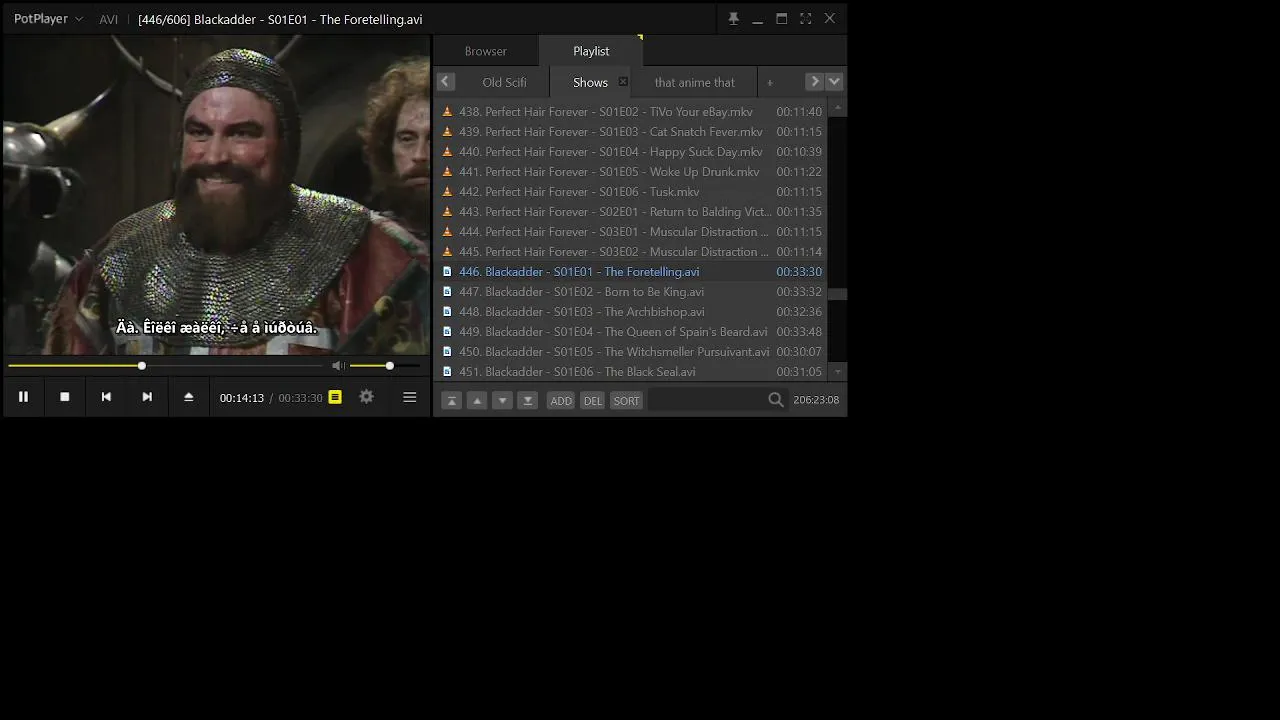Click the current time 00:14:13 display
1280x720 pixels.
(x=242, y=398)
